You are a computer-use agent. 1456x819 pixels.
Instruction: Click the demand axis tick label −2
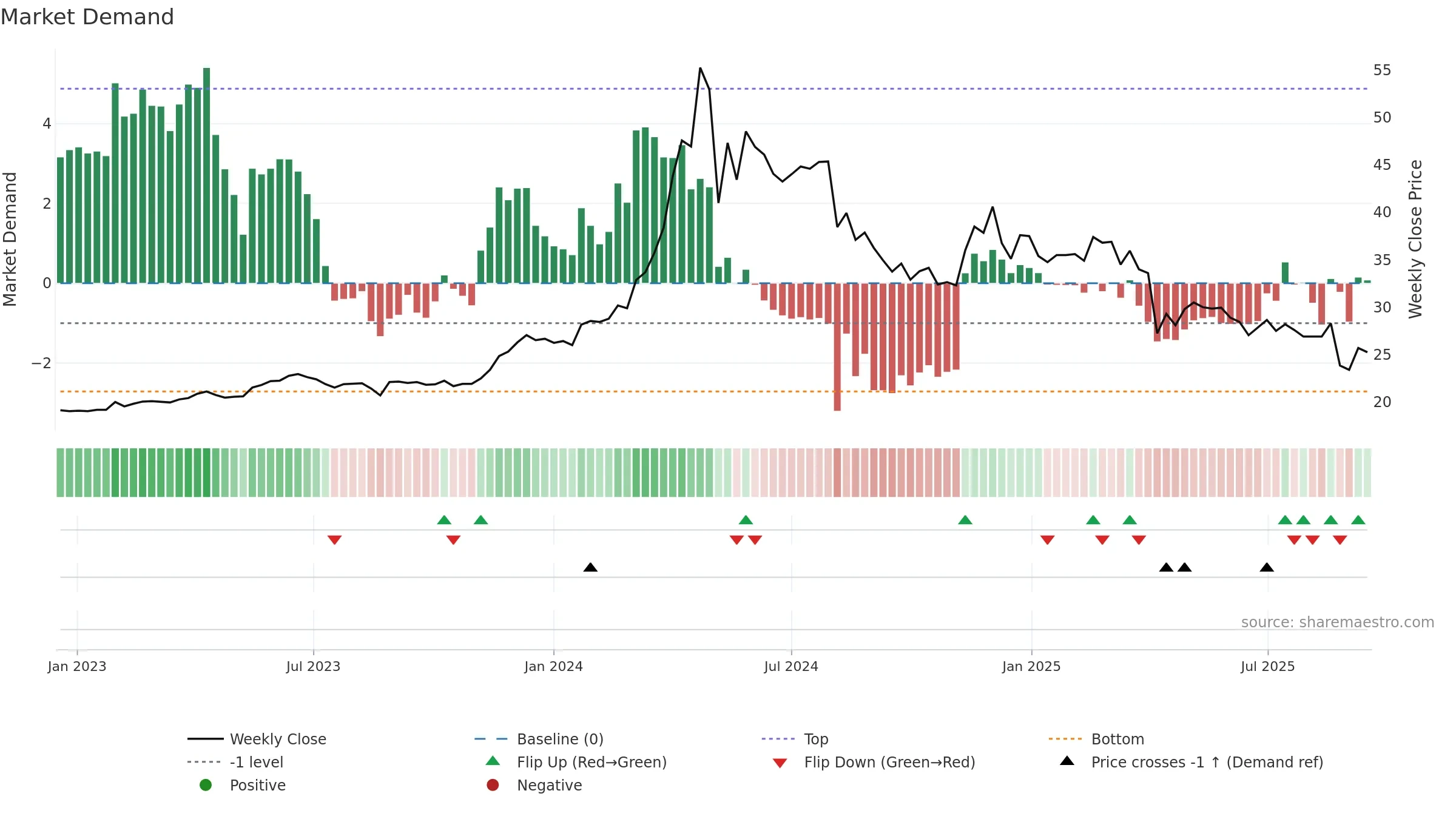[x=41, y=363]
